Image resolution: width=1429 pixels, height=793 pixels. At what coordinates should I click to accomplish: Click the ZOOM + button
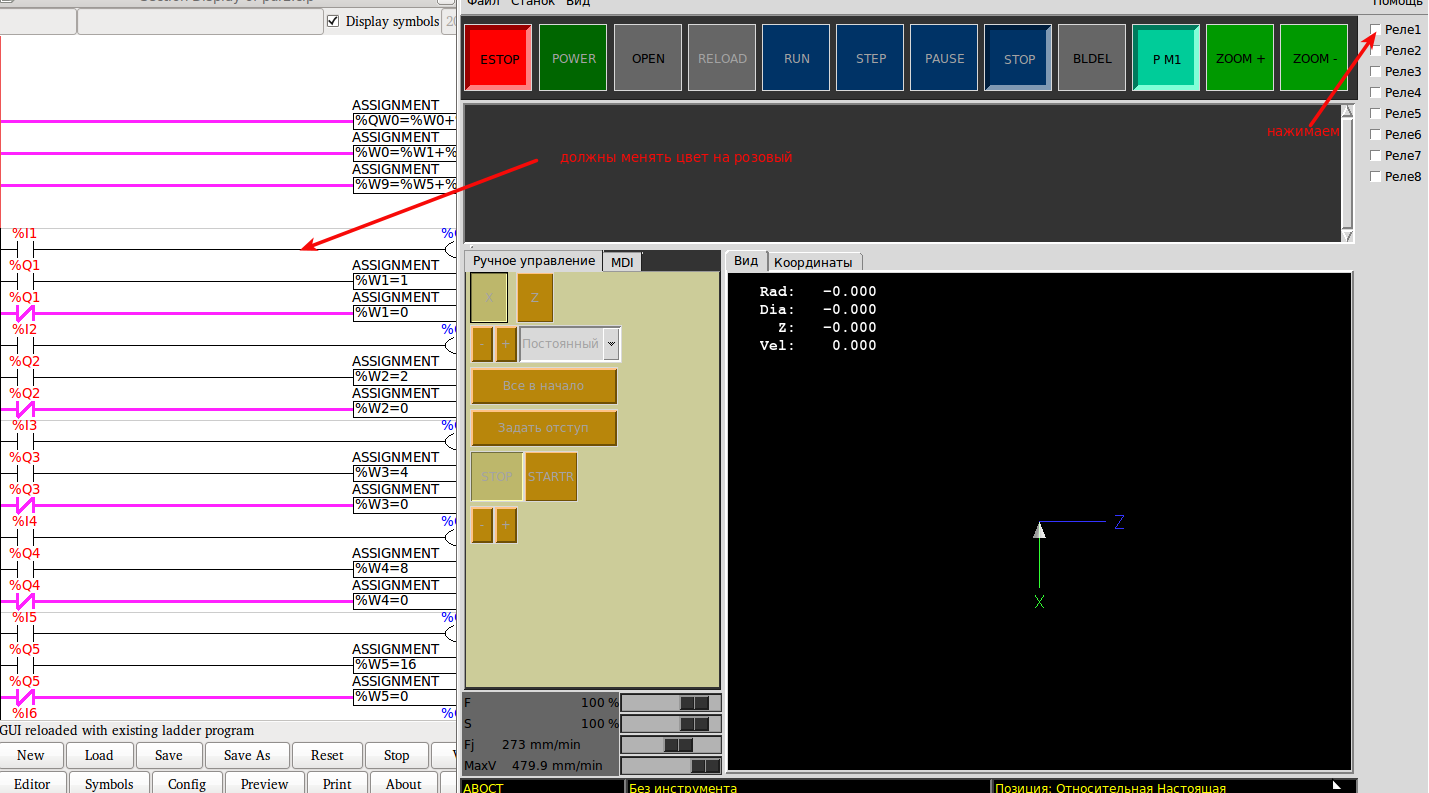(1241, 59)
